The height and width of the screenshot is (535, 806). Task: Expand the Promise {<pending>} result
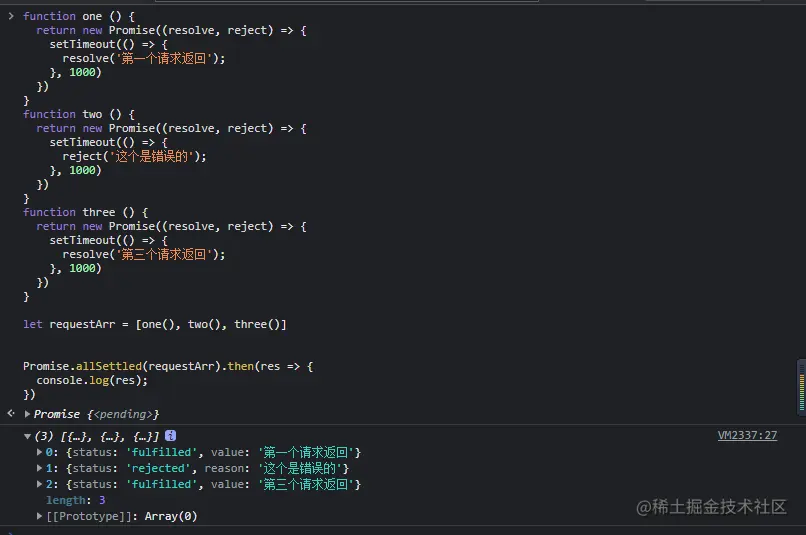point(27,414)
